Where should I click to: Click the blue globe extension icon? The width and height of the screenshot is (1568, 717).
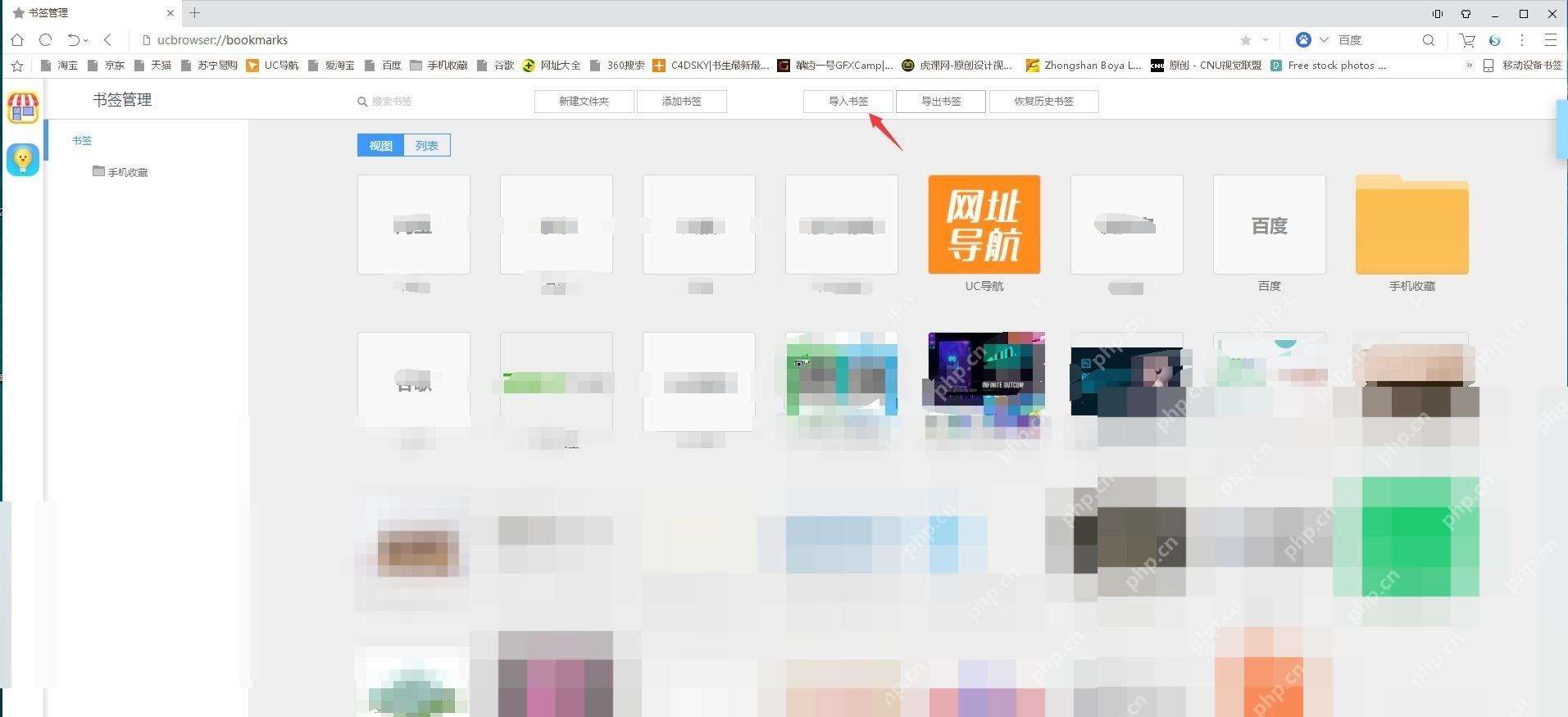point(1495,40)
